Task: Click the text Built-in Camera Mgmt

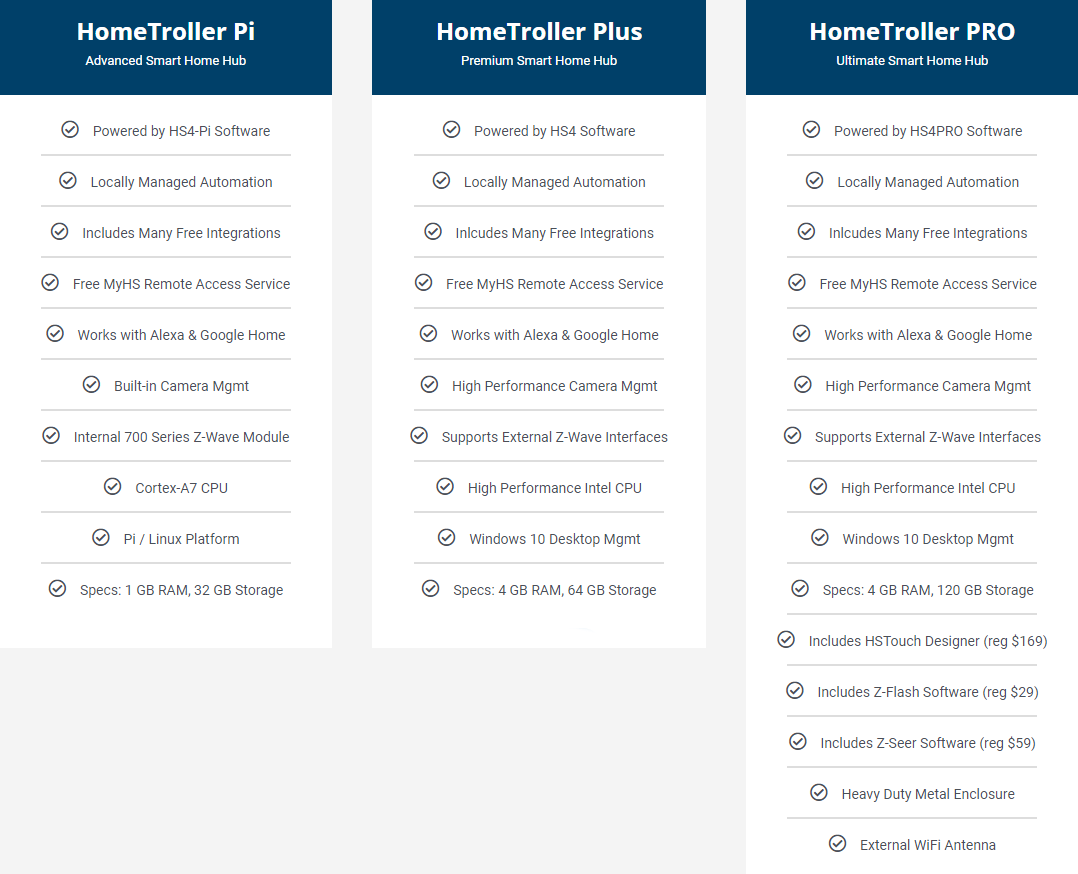Action: point(182,386)
